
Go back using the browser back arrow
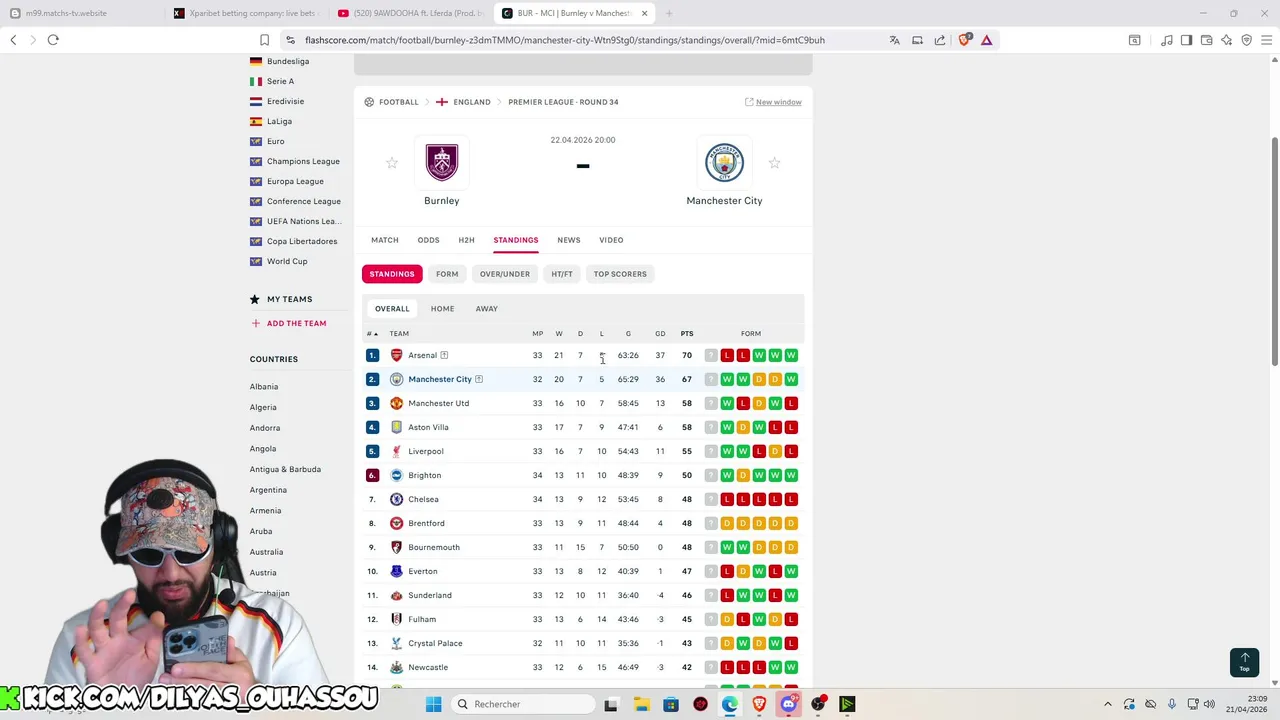[13, 40]
